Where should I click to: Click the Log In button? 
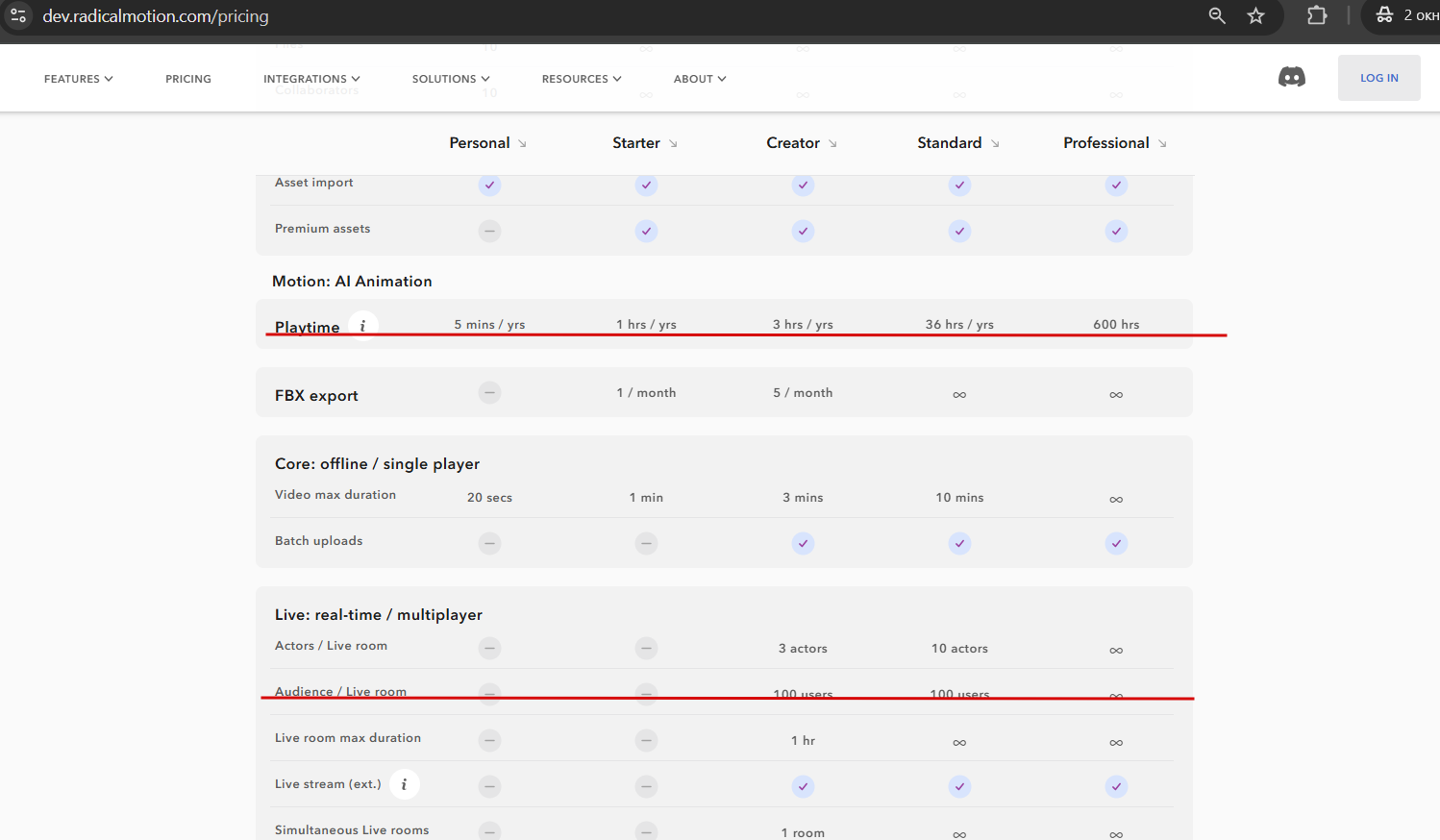(1378, 78)
